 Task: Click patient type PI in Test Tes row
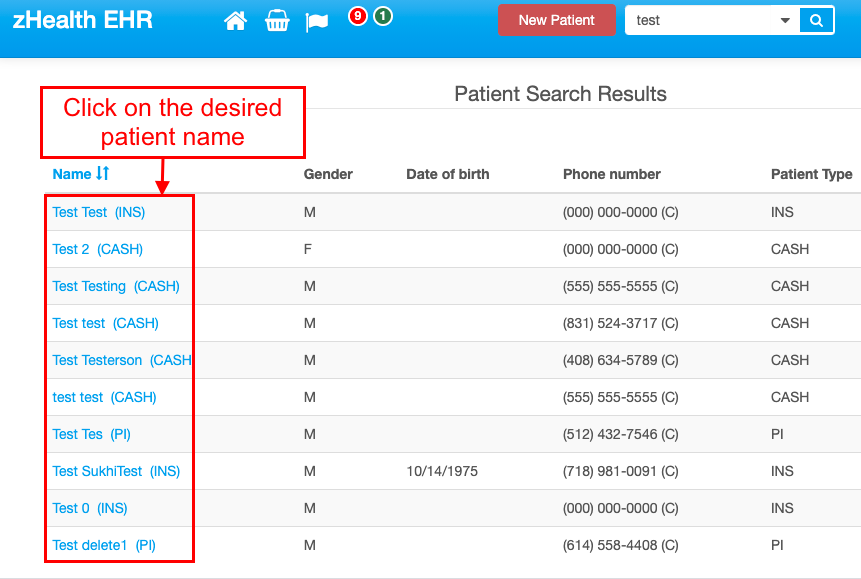777,434
